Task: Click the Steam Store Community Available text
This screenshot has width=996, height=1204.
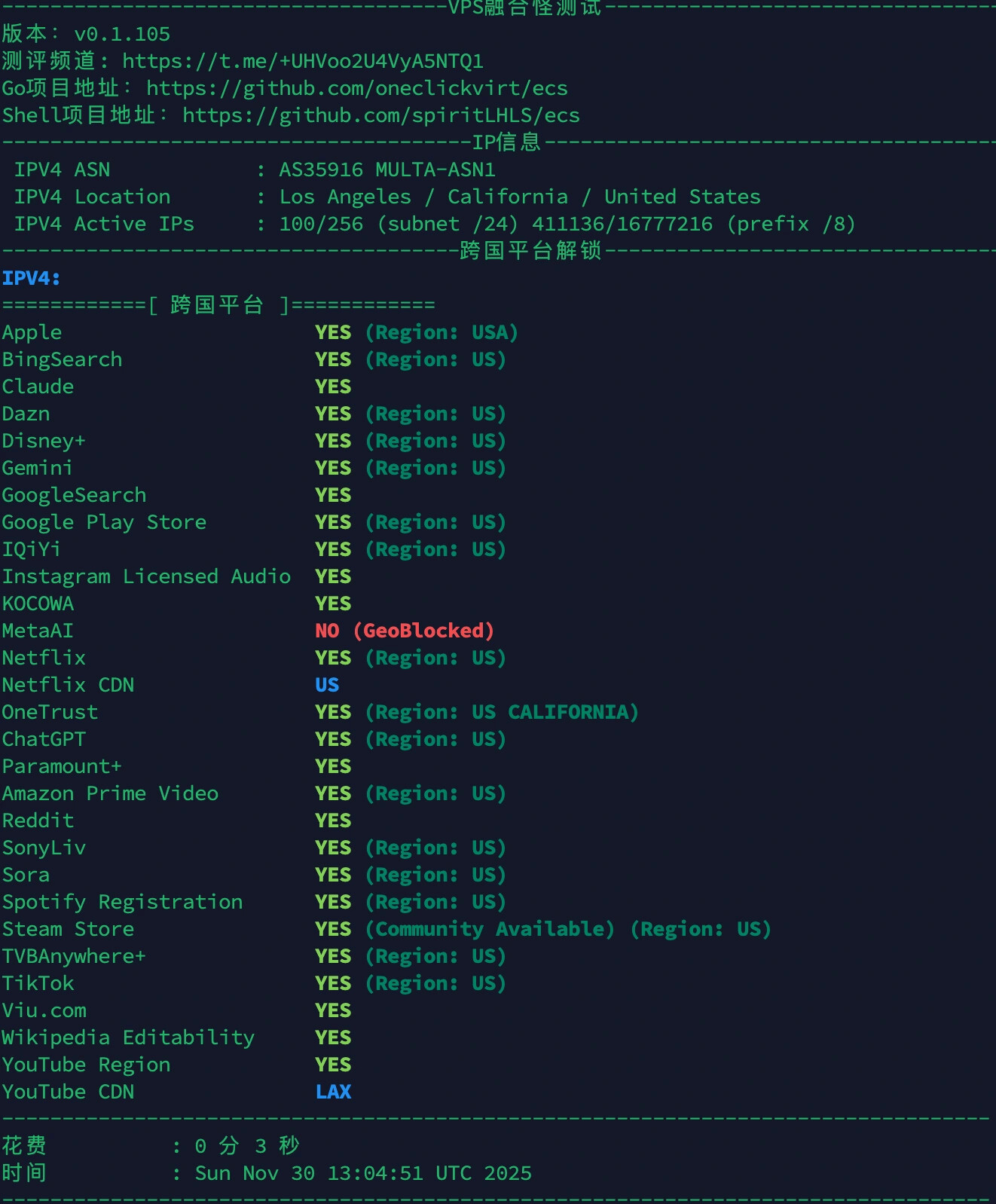Action: point(490,929)
